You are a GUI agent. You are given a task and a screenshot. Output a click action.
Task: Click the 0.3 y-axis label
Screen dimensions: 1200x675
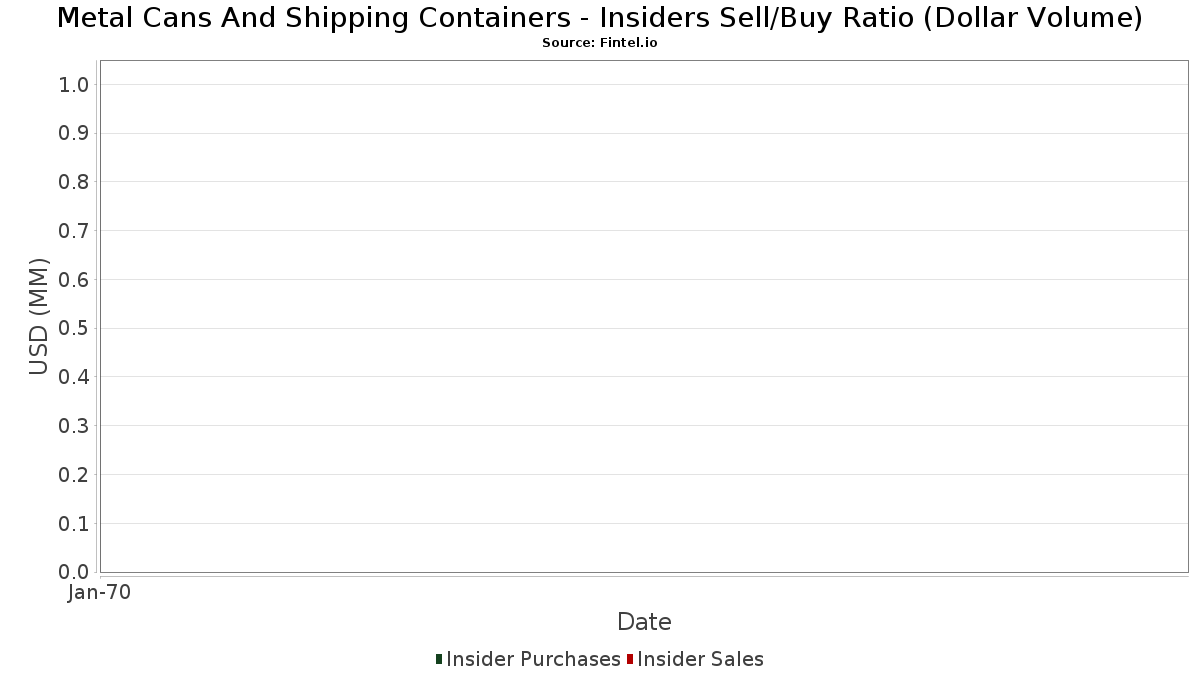tap(75, 426)
